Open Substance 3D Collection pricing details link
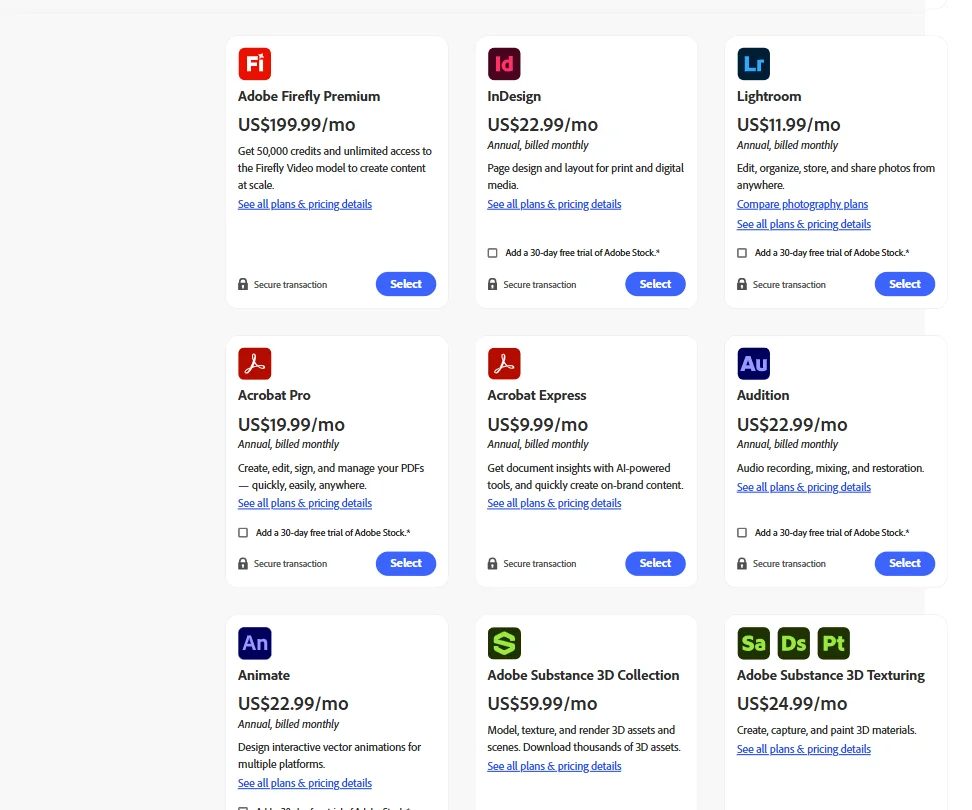972x810 pixels. [554, 766]
